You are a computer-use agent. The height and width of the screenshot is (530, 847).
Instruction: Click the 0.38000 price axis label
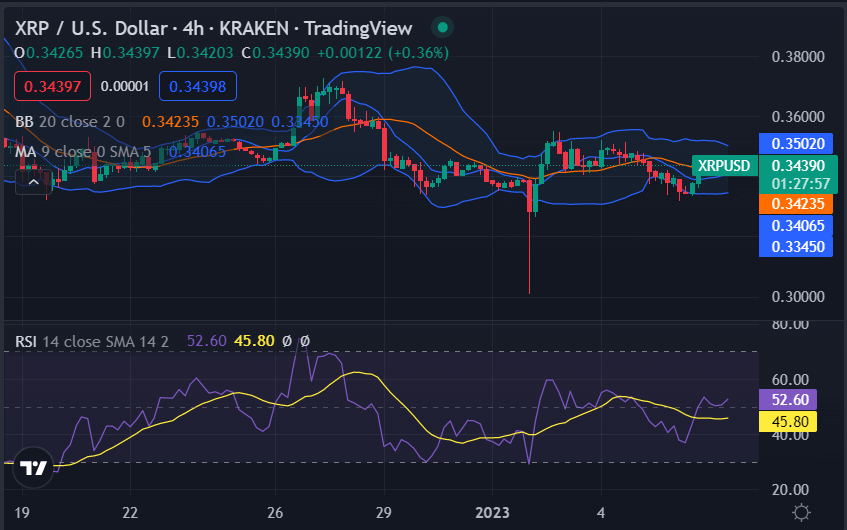798,57
